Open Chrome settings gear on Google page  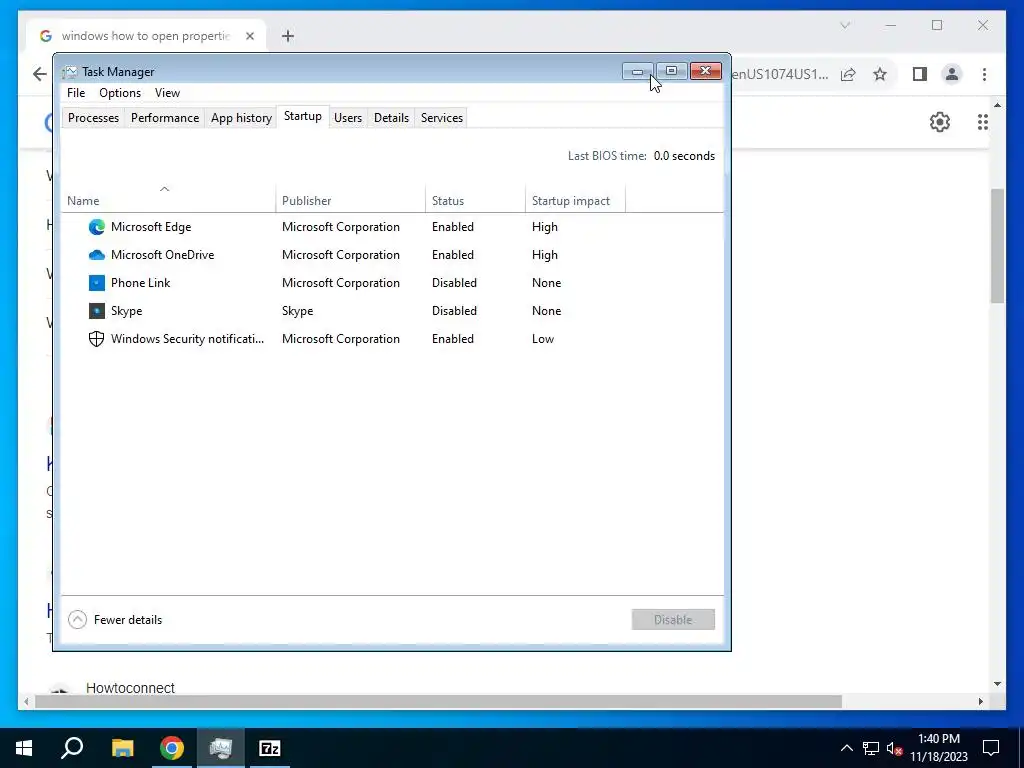940,122
